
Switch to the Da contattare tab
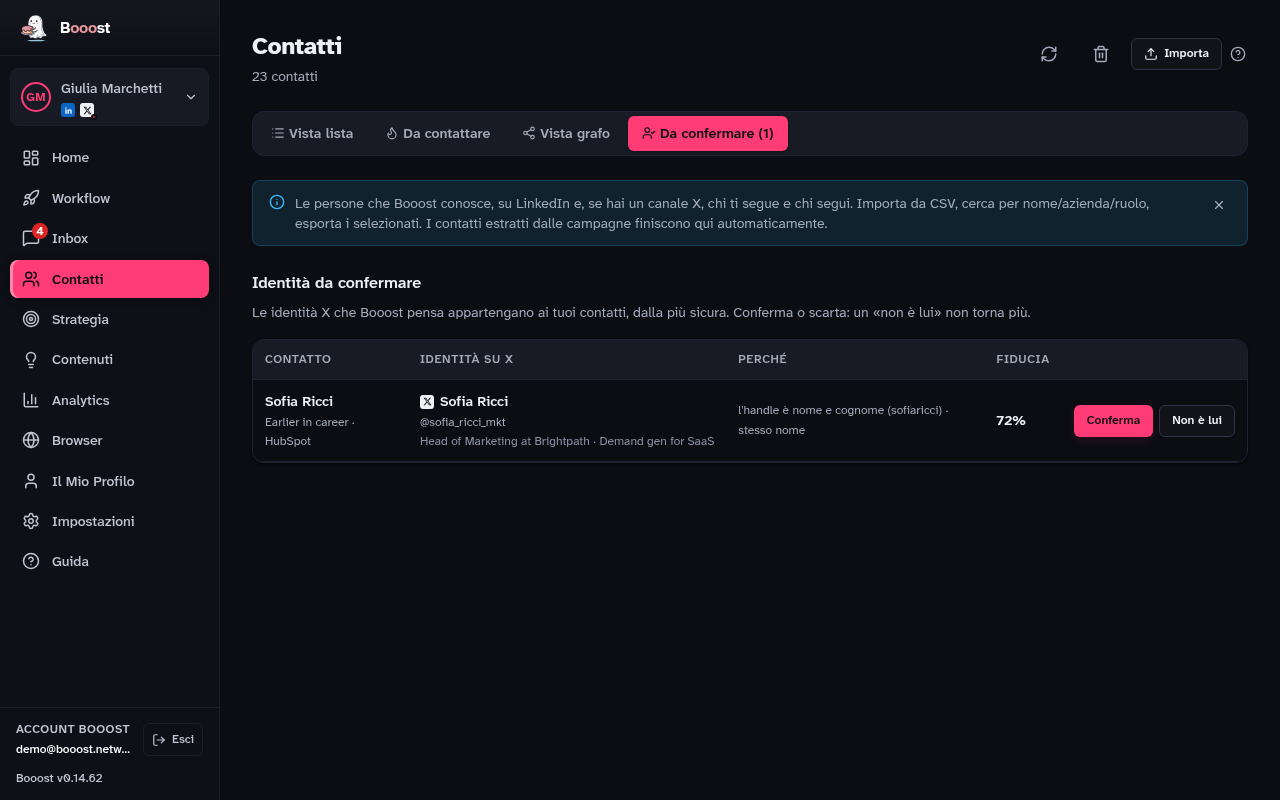click(438, 134)
